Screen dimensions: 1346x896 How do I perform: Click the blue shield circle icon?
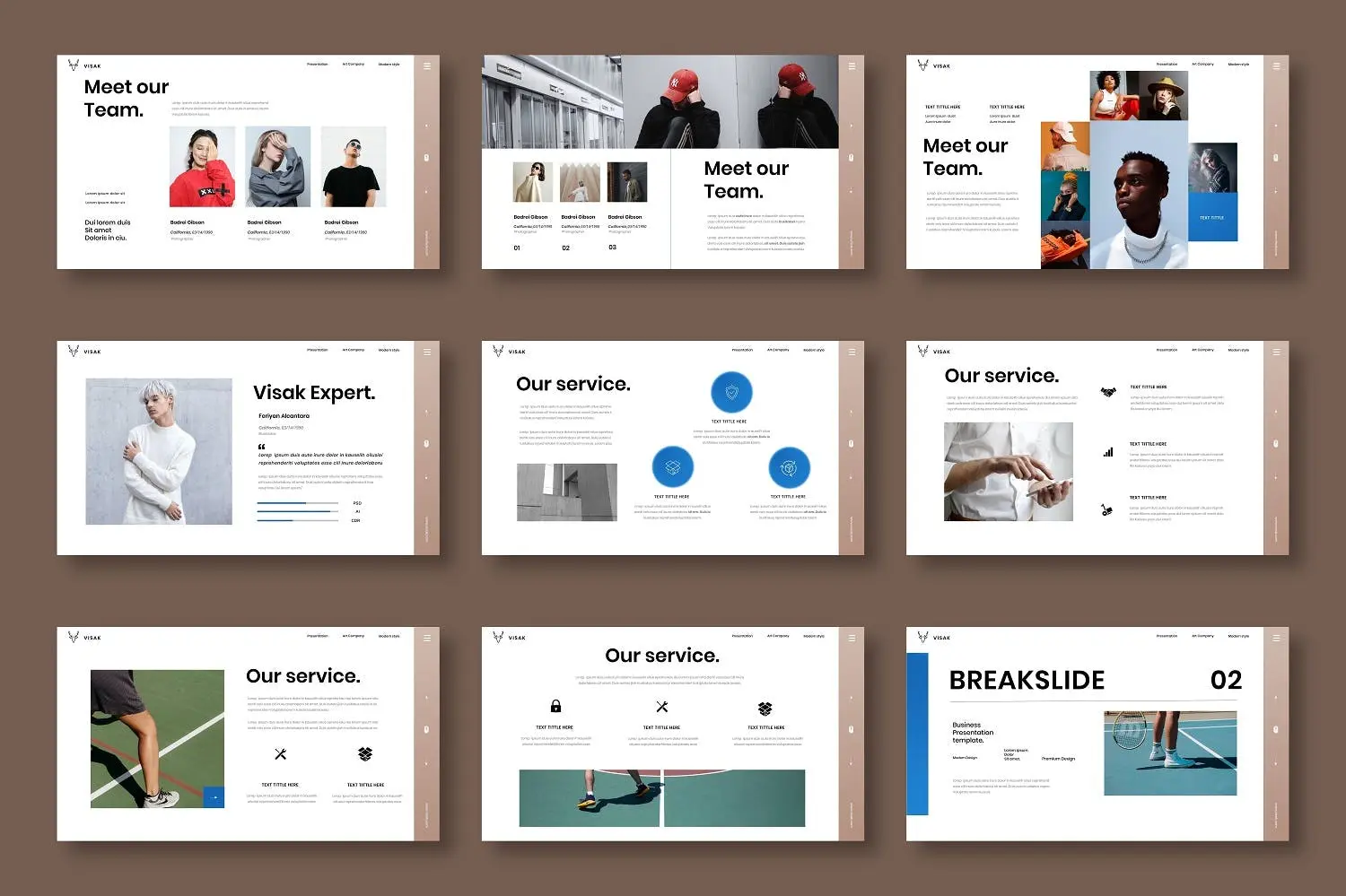pyautogui.click(x=731, y=392)
